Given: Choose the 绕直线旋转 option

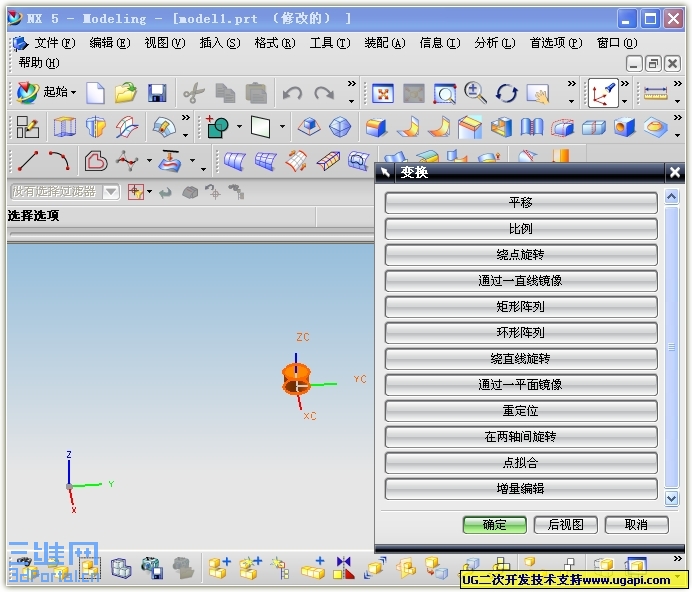Looking at the screenshot, I should click(521, 359).
